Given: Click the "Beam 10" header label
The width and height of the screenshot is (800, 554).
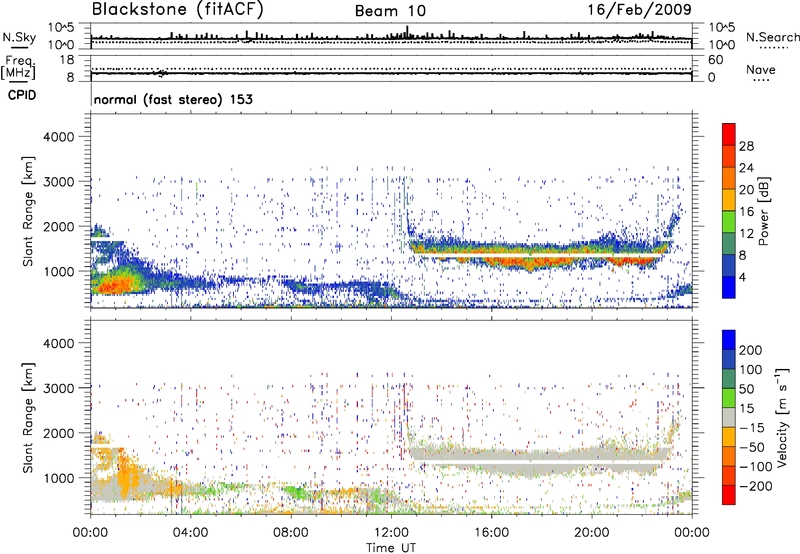Looking at the screenshot, I should pos(390,11).
